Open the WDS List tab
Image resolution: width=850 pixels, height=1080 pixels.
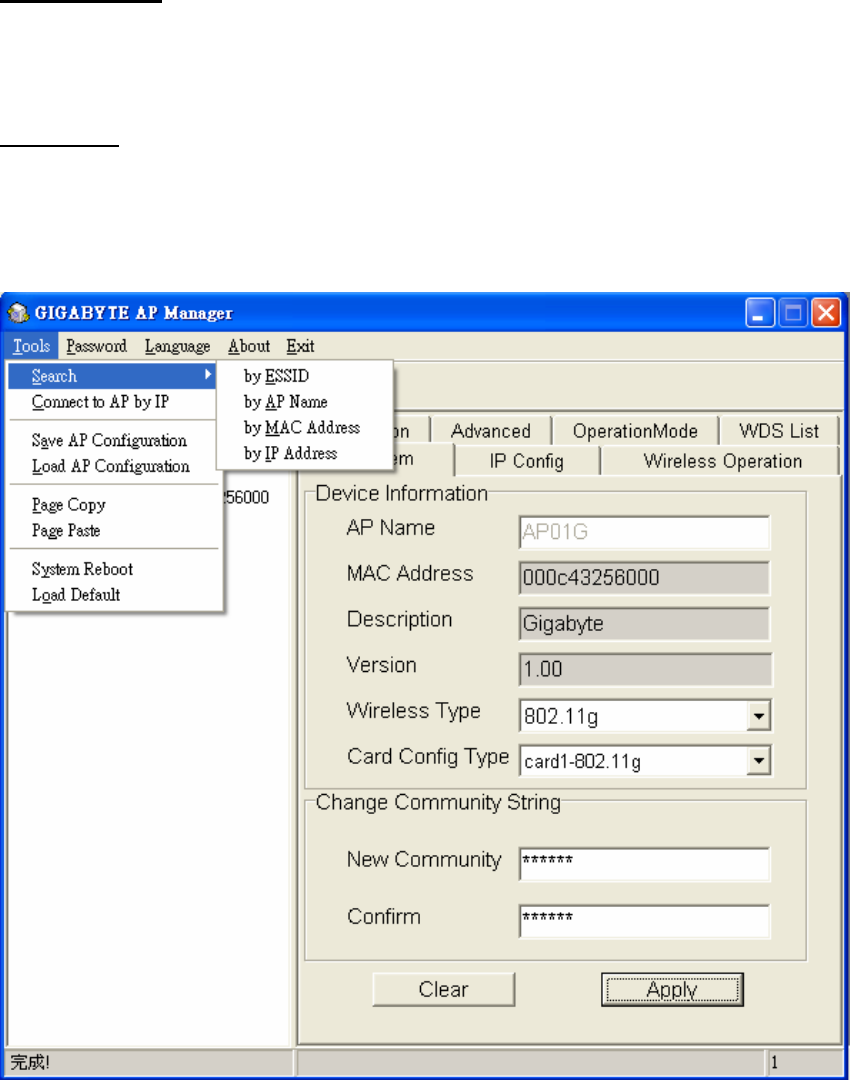pos(779,431)
